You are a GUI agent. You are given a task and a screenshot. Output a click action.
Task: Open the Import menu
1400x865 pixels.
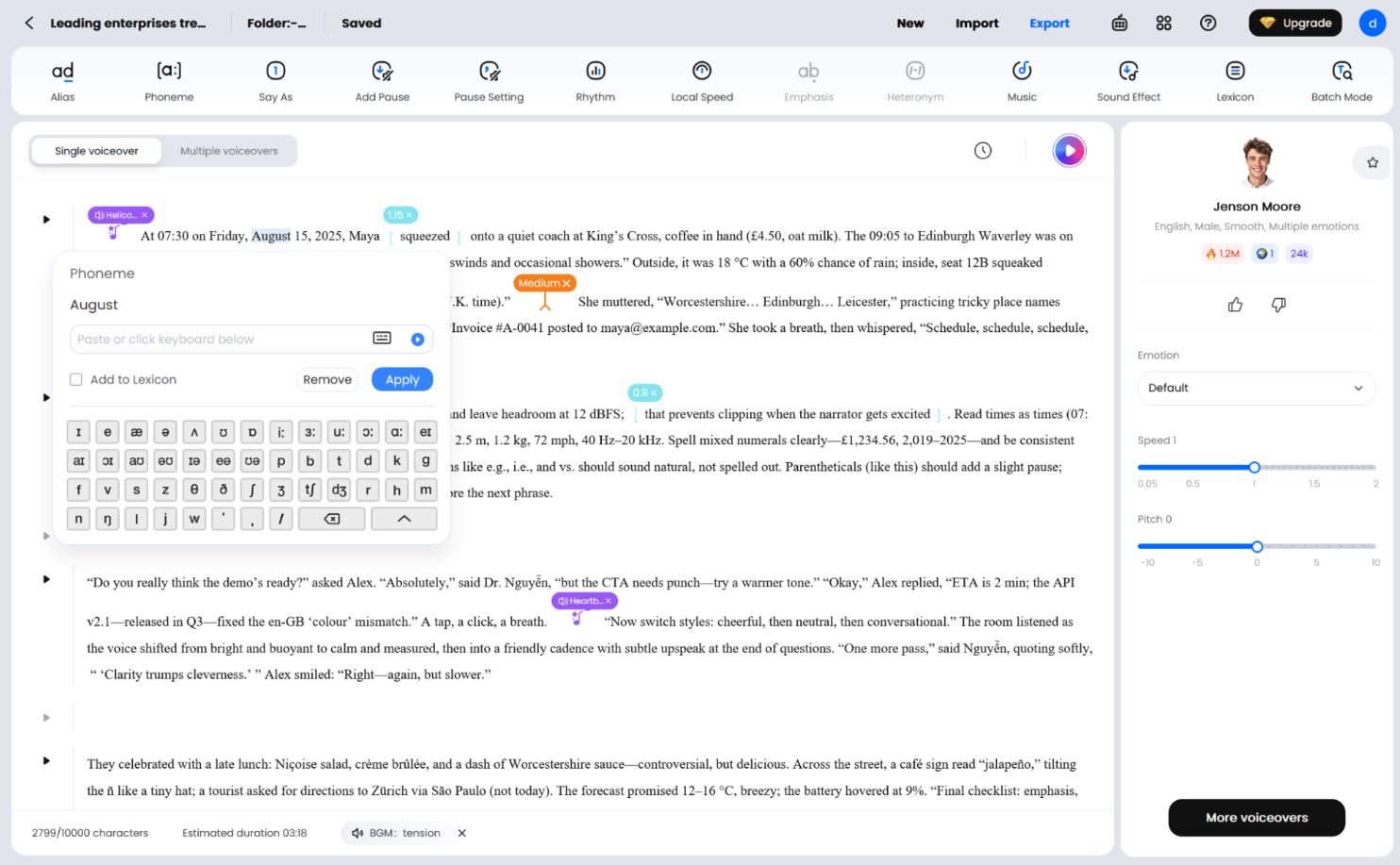(976, 24)
